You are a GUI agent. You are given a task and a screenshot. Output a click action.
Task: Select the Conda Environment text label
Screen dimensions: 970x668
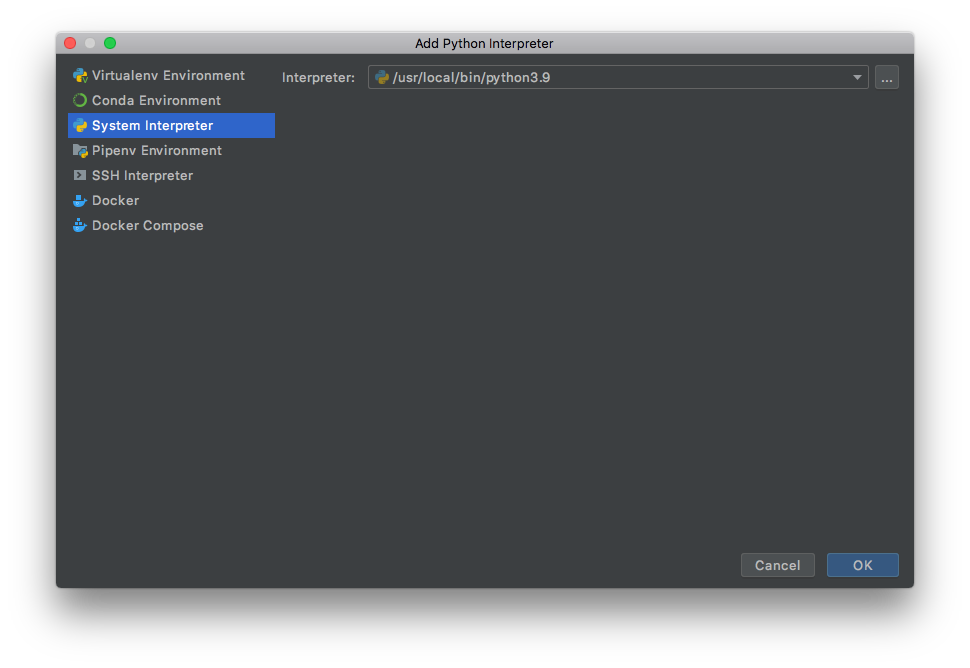point(156,101)
